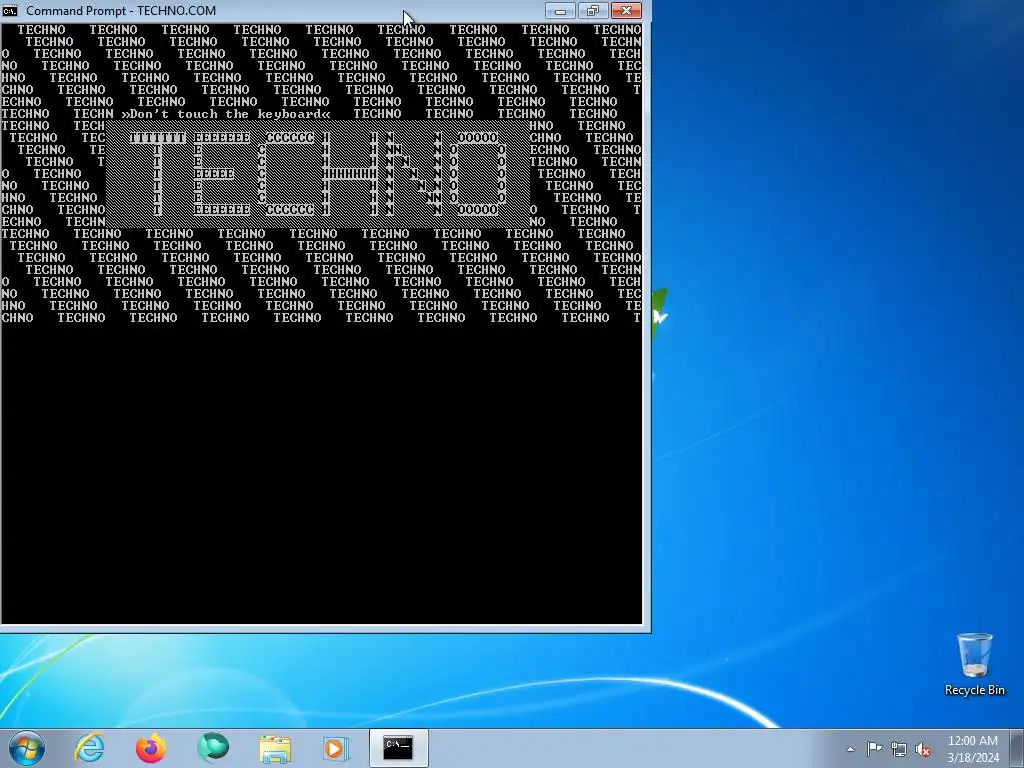Open the clock showing 12:00 AM
The width and height of the screenshot is (1024, 768).
972,748
